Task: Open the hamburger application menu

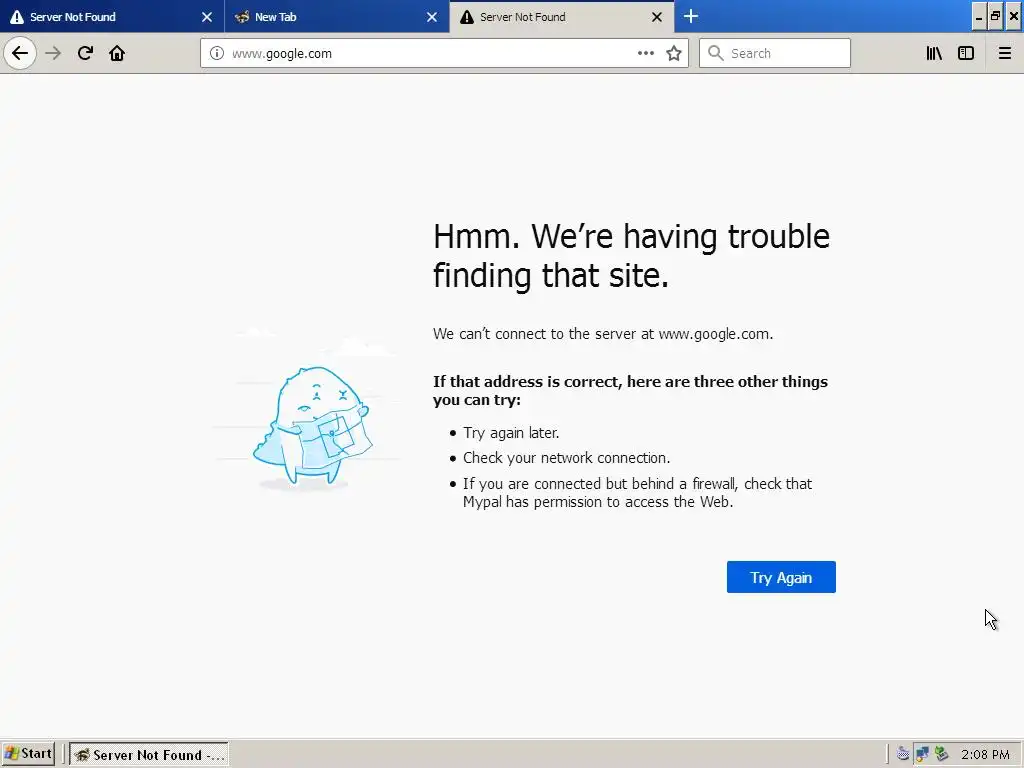Action: (1004, 53)
